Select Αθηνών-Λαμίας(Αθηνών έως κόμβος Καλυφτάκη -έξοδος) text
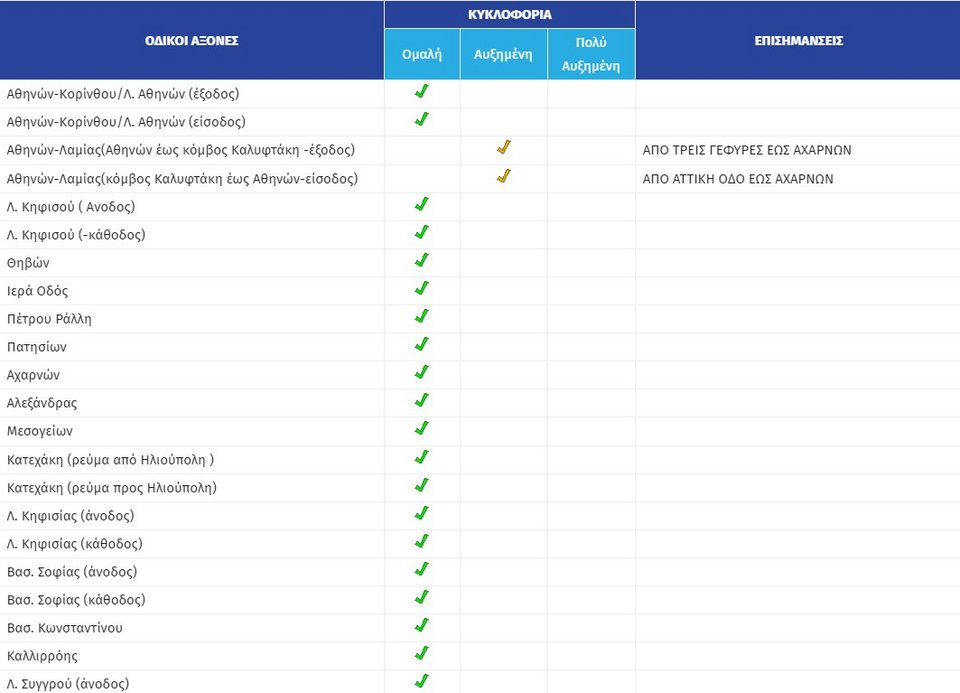The height and width of the screenshot is (693, 960). [x=181, y=150]
